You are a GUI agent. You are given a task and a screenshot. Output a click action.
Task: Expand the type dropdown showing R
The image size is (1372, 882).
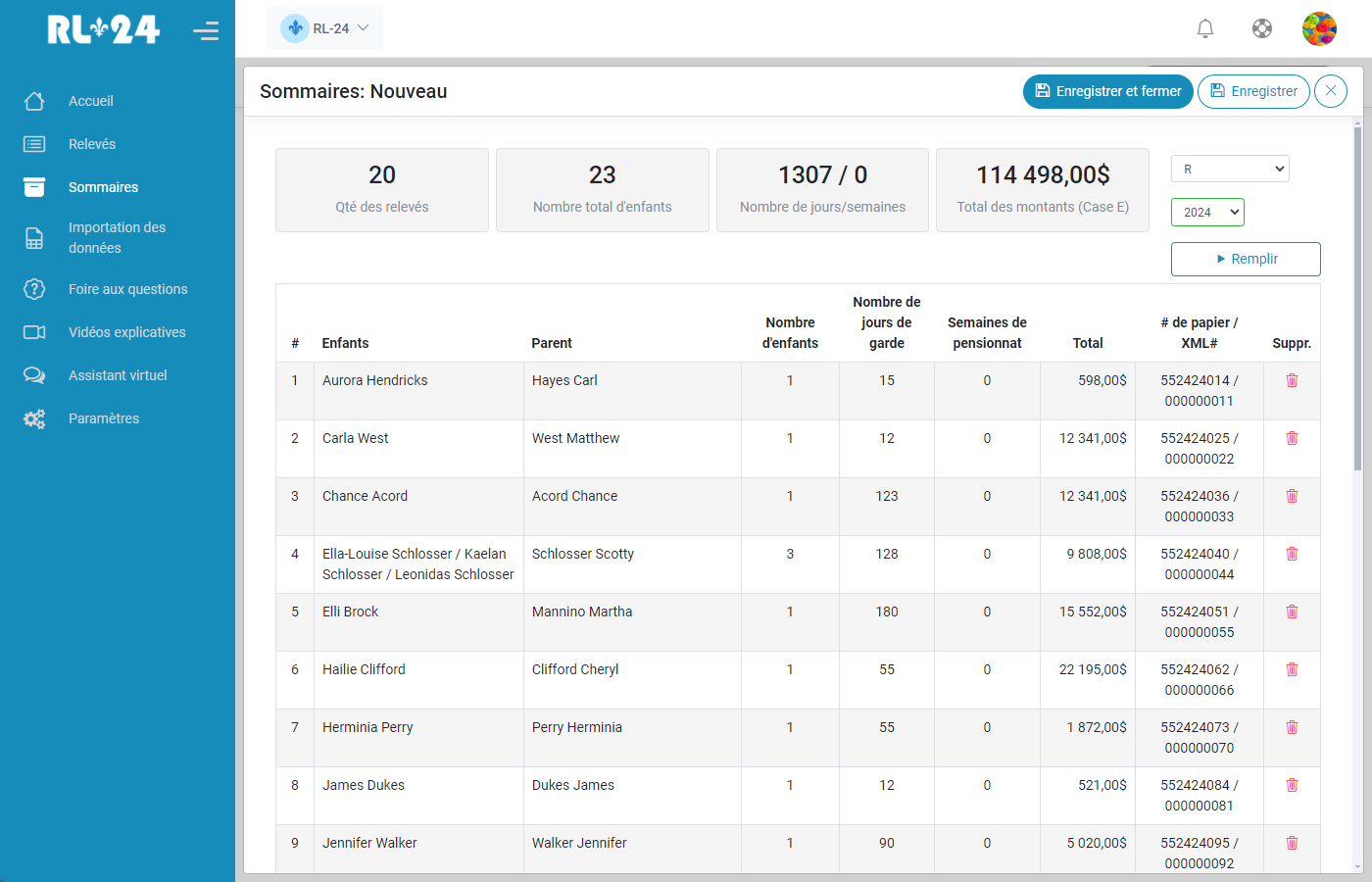tap(1230, 169)
